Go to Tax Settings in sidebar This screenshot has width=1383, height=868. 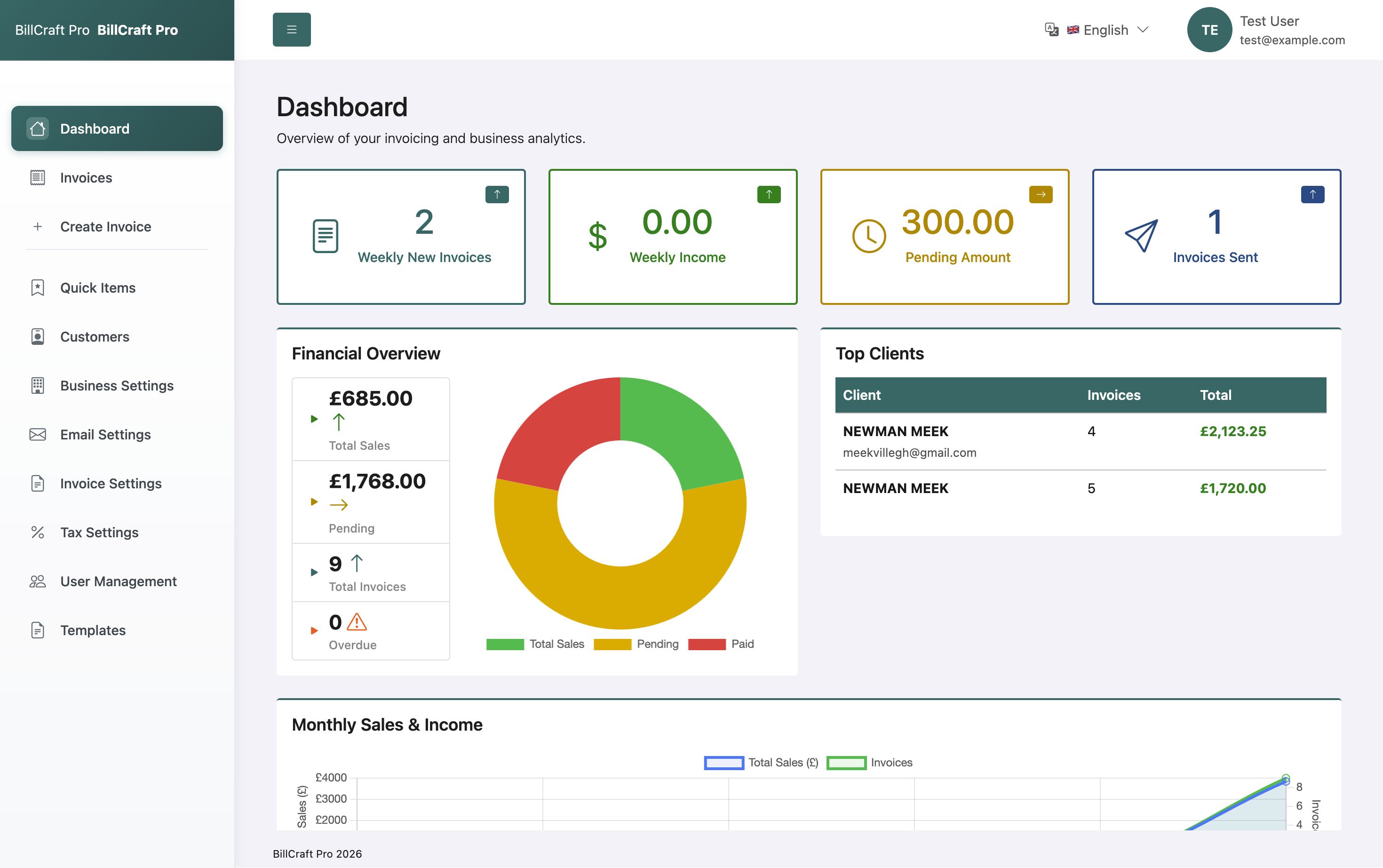pos(99,533)
